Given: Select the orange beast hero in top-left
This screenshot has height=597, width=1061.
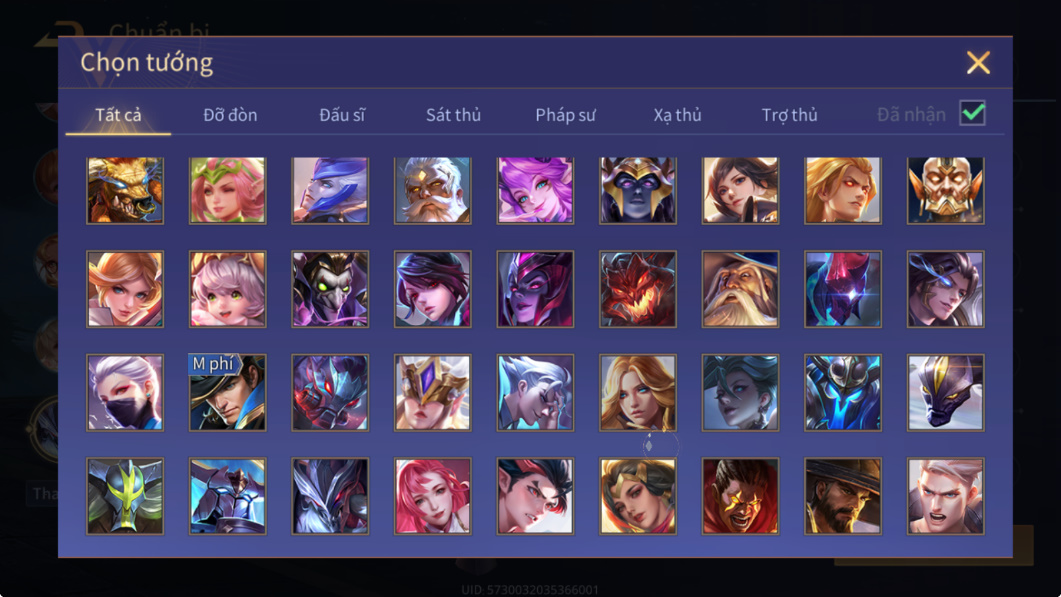Looking at the screenshot, I should [125, 190].
